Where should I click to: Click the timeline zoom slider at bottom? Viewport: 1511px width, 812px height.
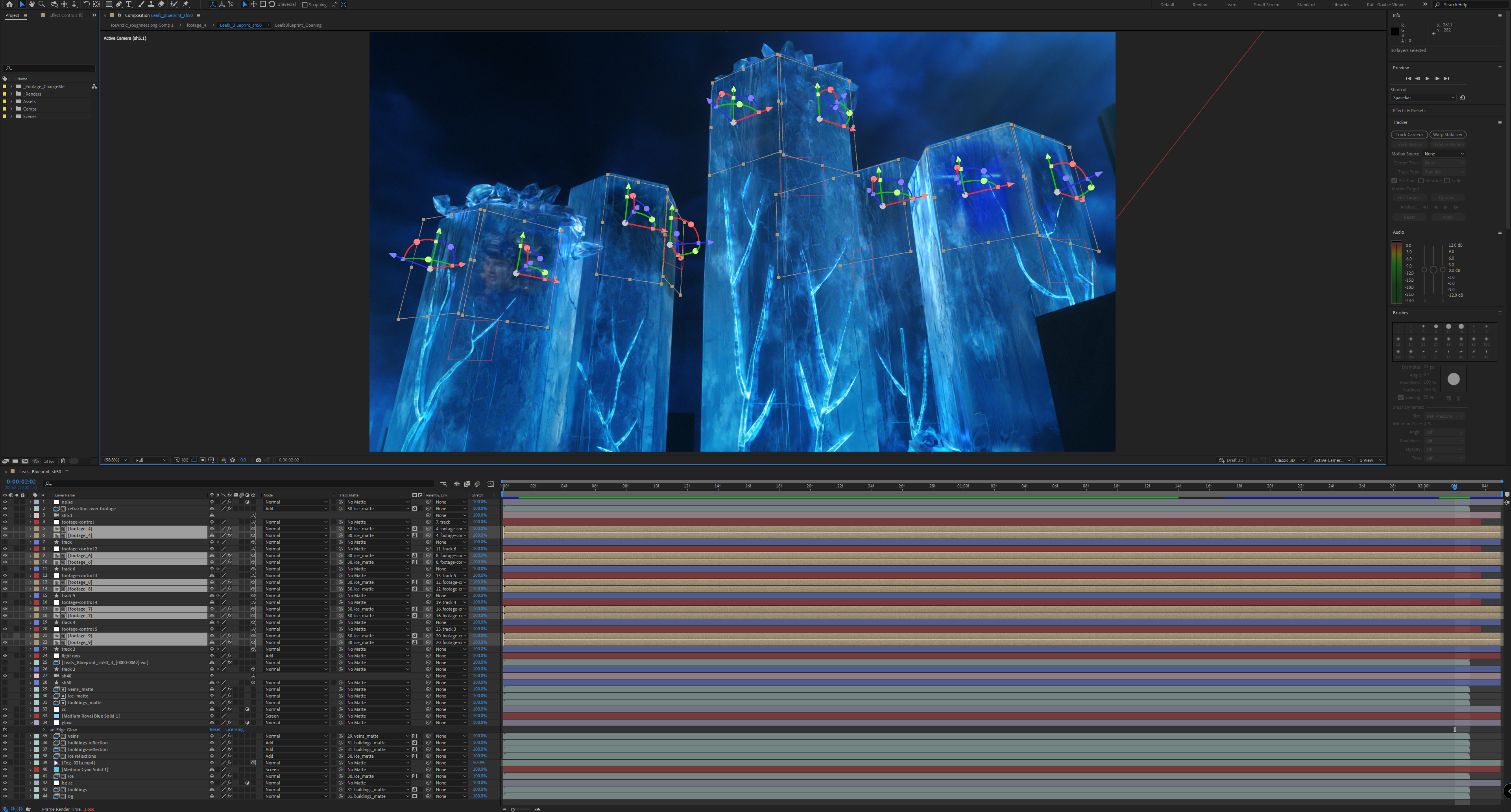(x=513, y=809)
